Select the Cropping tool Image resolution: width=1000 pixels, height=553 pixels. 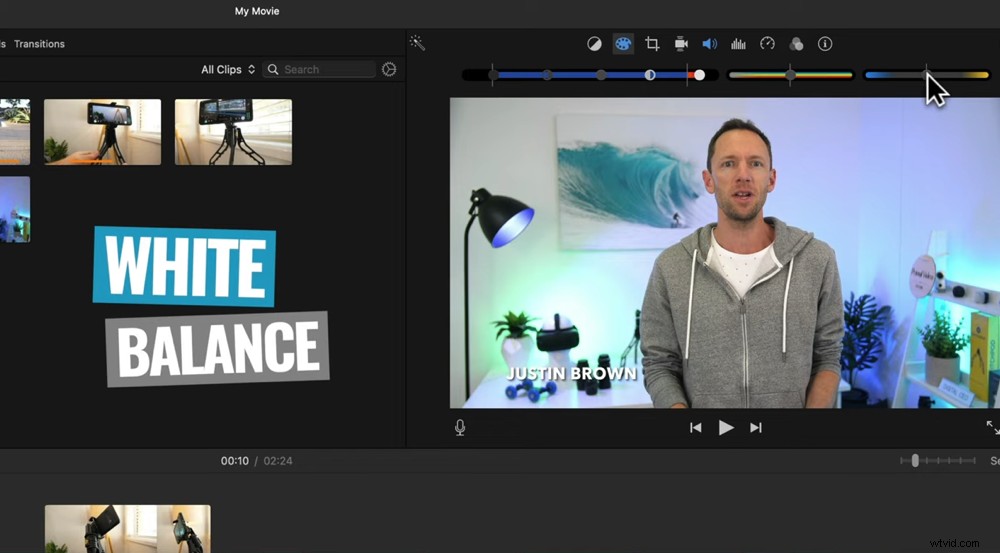[x=652, y=44]
